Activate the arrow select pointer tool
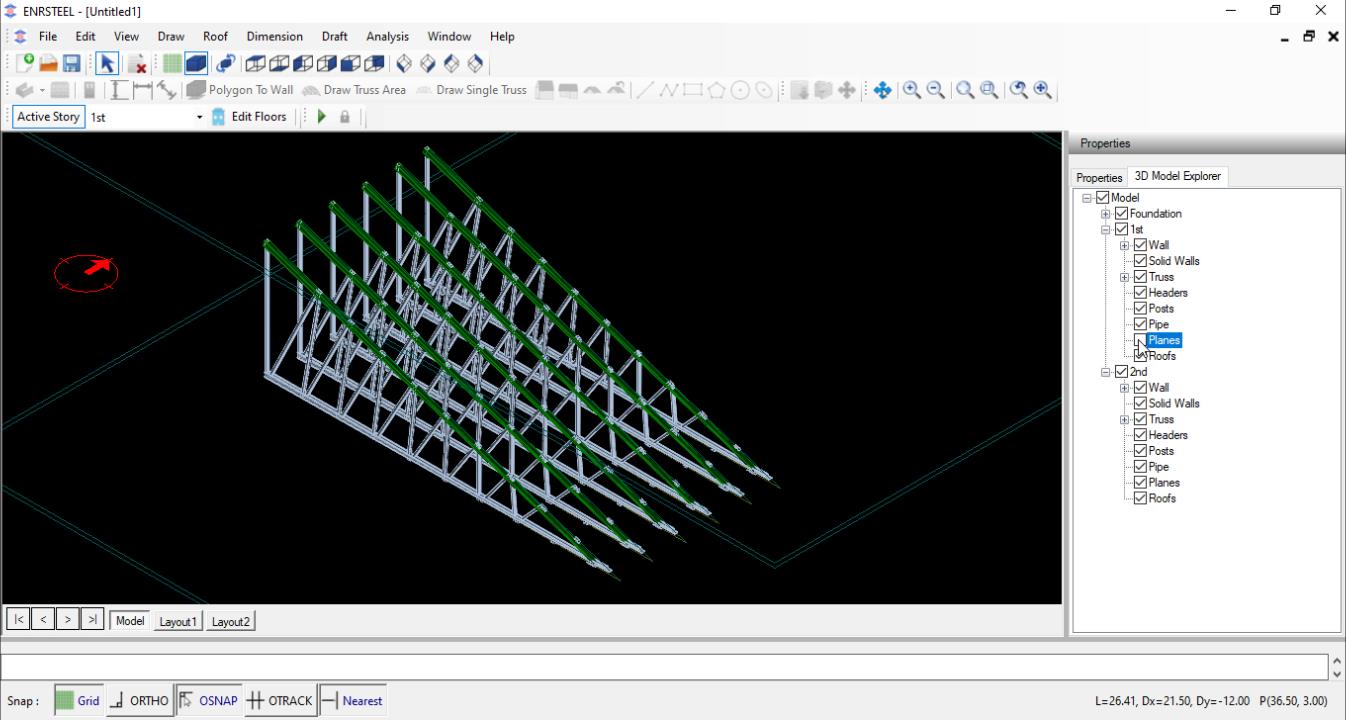Image resolution: width=1346 pixels, height=720 pixels. point(107,63)
